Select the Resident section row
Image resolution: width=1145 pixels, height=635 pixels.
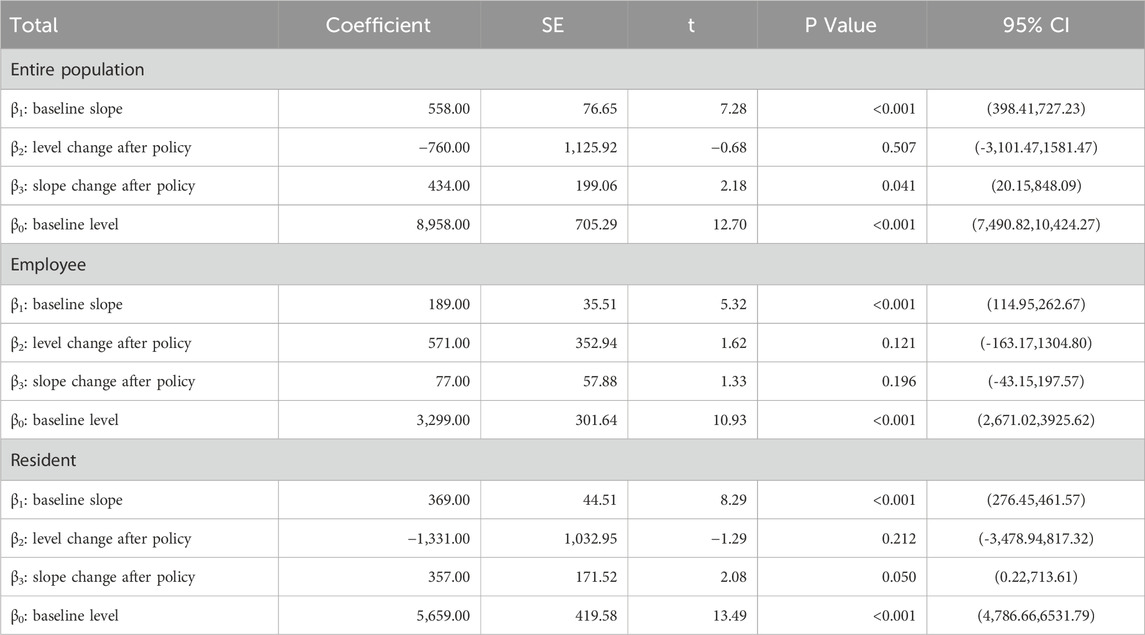pos(572,460)
